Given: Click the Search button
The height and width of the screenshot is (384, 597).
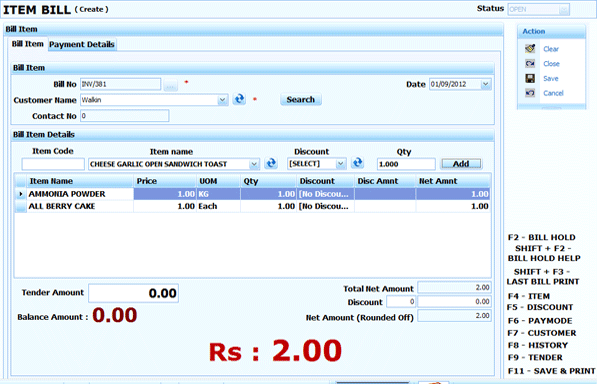Looking at the screenshot, I should tap(301, 100).
